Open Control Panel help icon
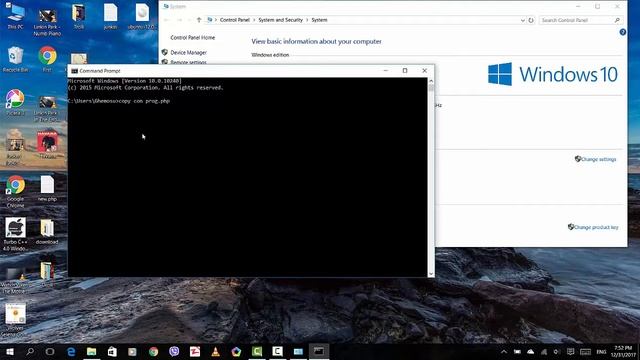 pyautogui.click(x=622, y=32)
